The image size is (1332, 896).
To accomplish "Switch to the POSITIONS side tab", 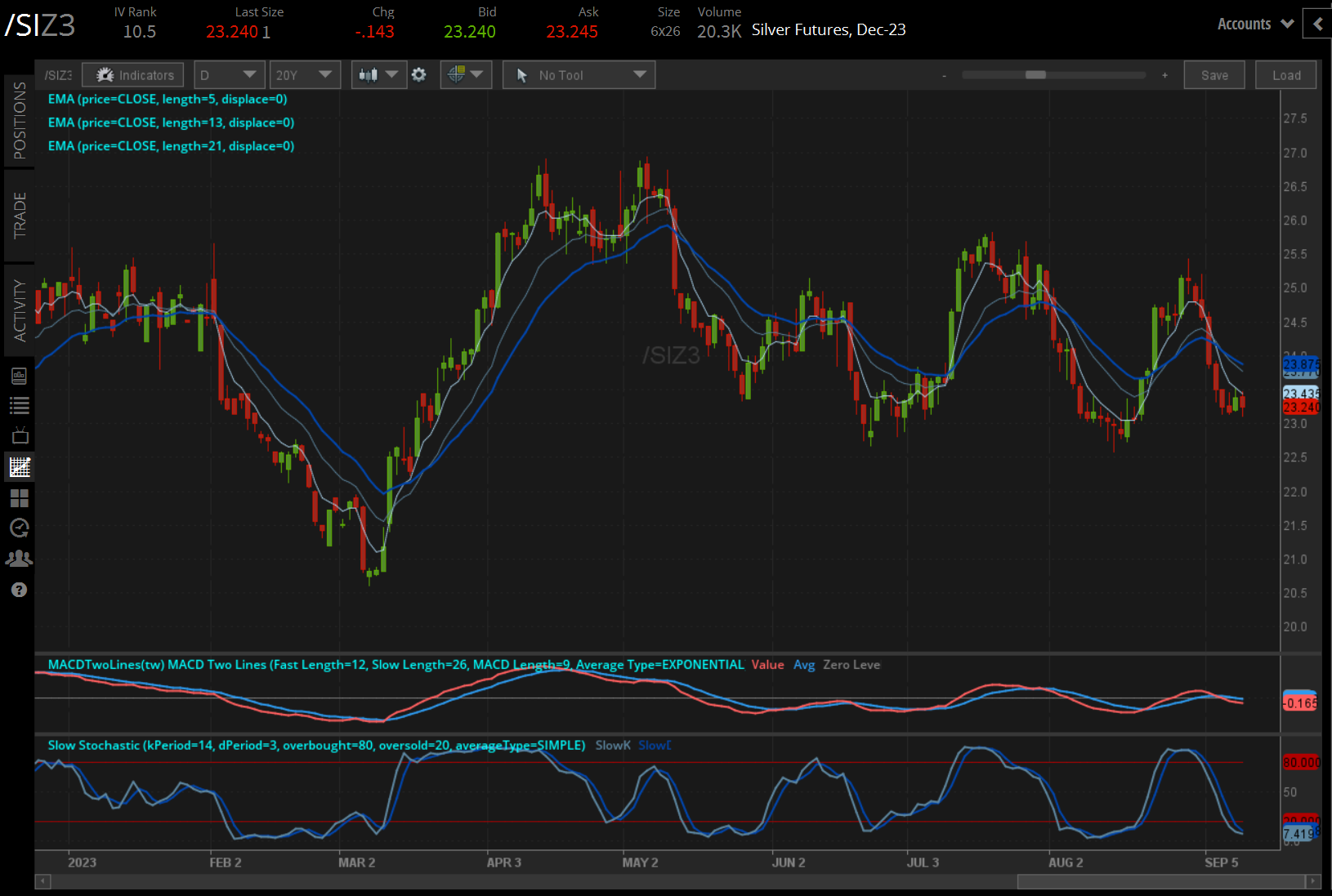I will coord(20,121).
